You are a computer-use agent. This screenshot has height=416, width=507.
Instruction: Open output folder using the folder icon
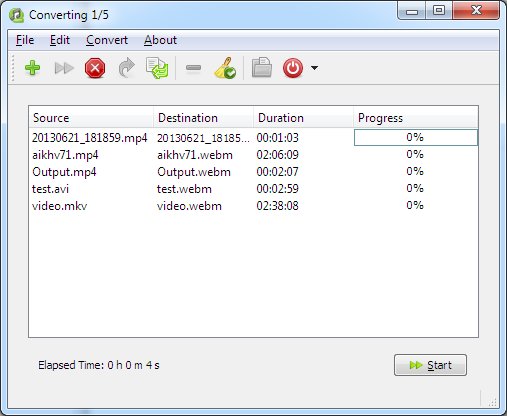[262, 68]
